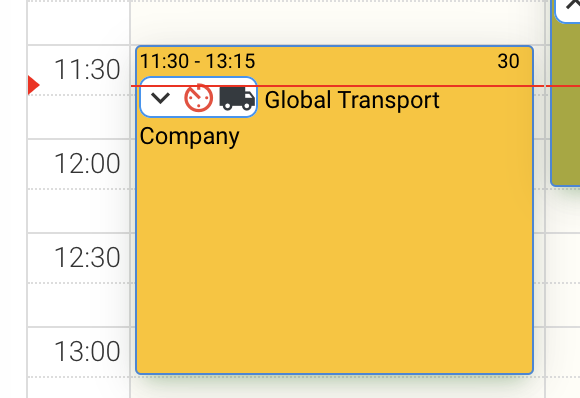This screenshot has width=580, height=398.
Task: Select the empty 13:00 slot in right column
Action: point(563,351)
